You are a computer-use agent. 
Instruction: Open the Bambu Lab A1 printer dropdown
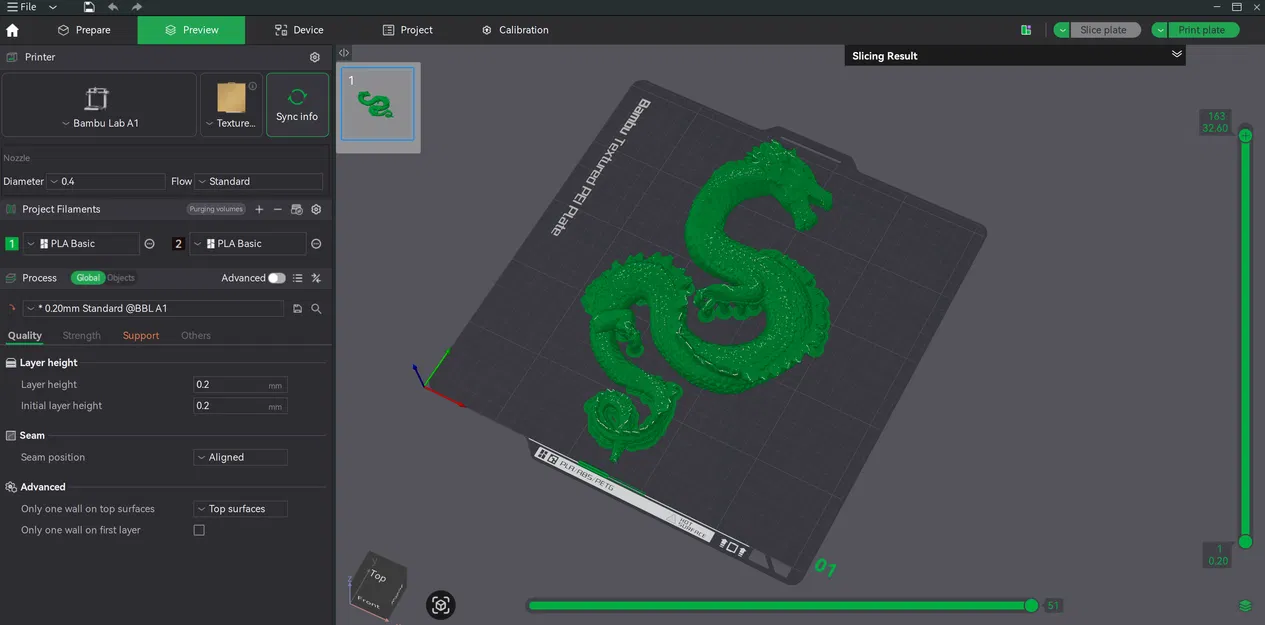[99, 104]
